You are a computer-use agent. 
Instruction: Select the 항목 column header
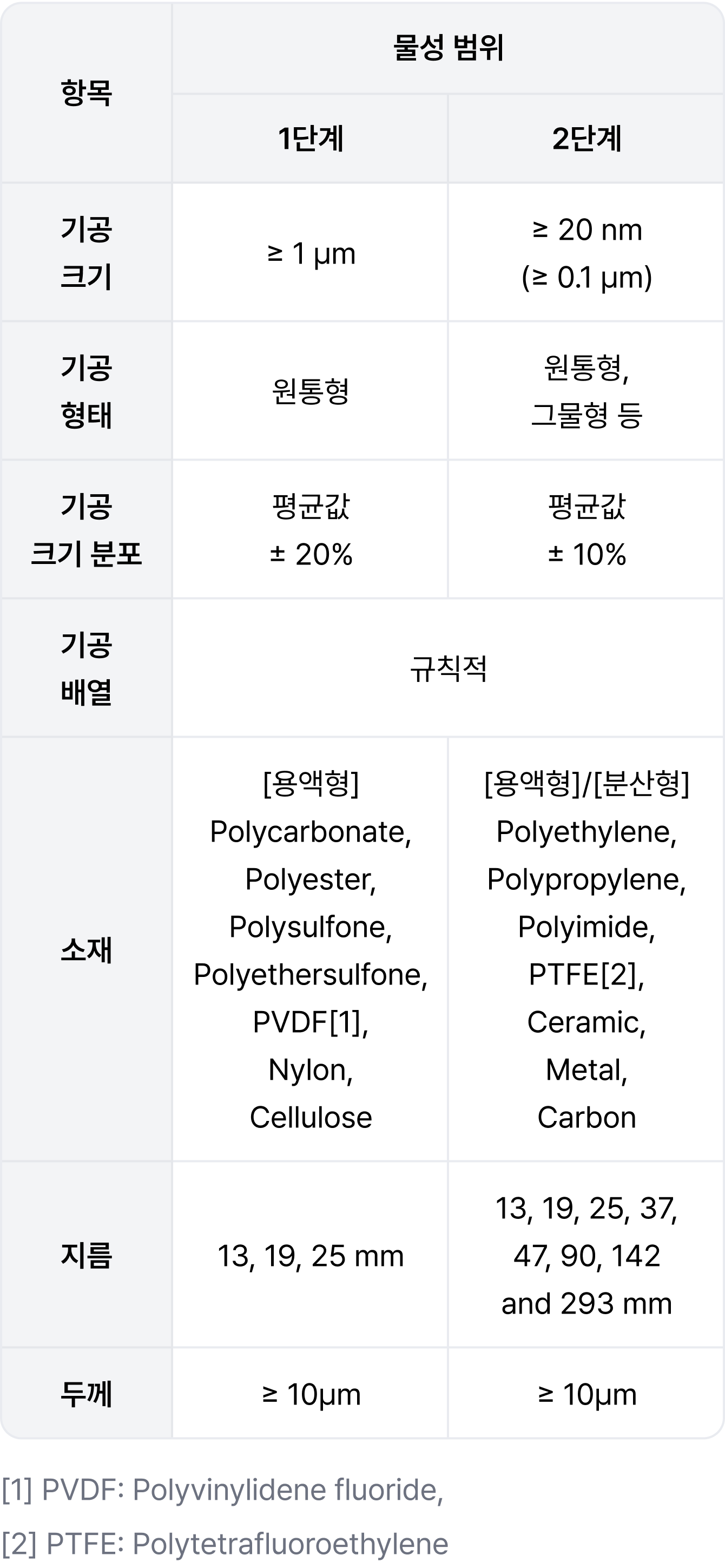[x=87, y=93]
